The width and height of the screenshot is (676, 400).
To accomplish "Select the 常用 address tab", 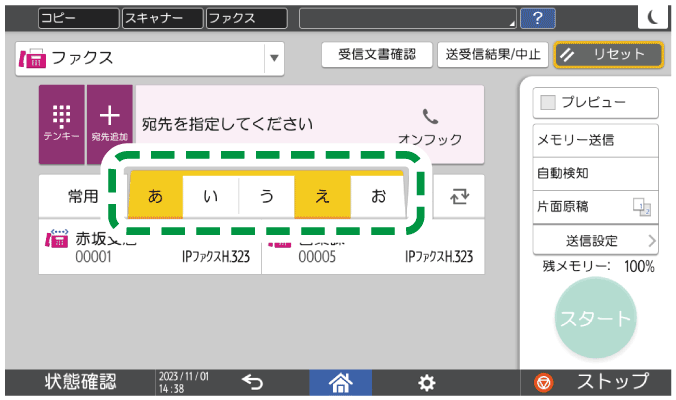I will tap(83, 197).
